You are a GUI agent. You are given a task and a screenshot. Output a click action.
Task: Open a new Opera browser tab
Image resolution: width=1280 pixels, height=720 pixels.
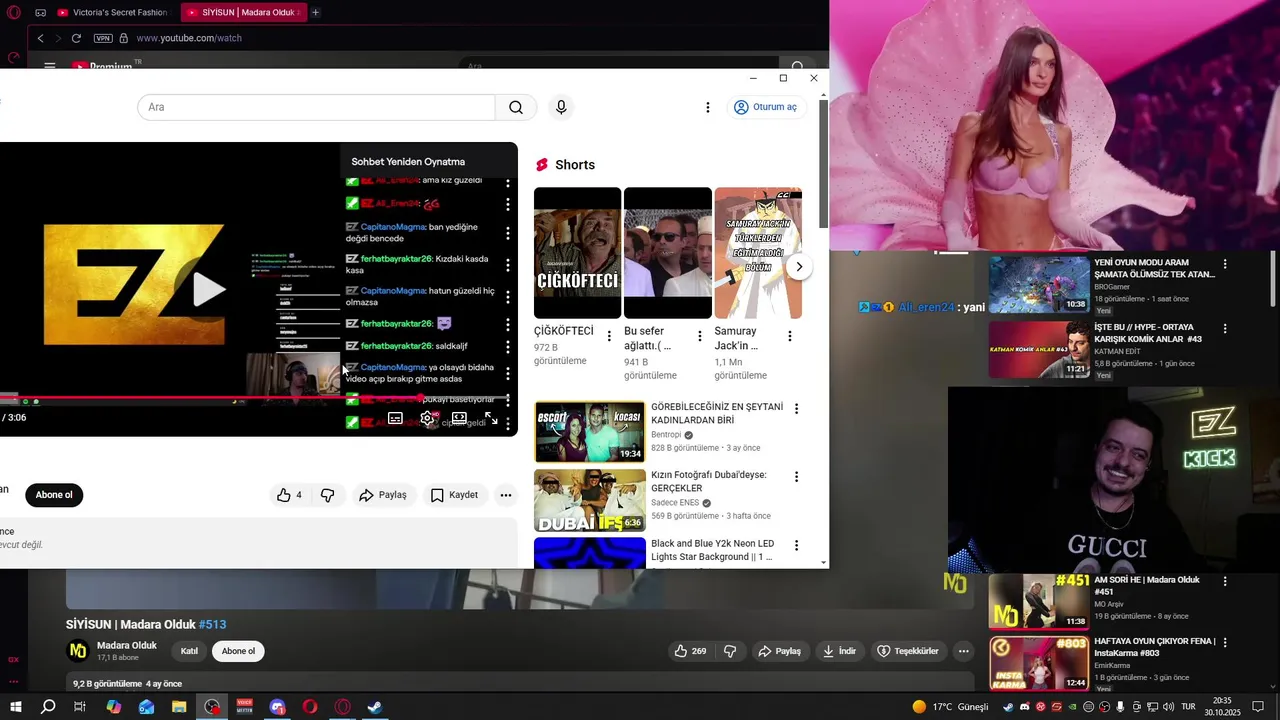[x=315, y=13]
